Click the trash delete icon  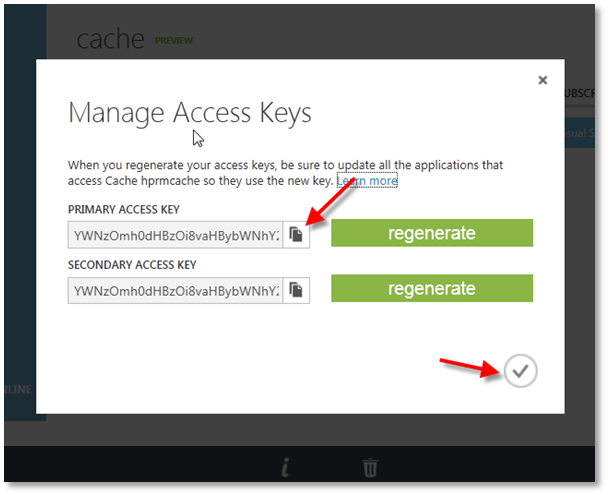(x=370, y=467)
